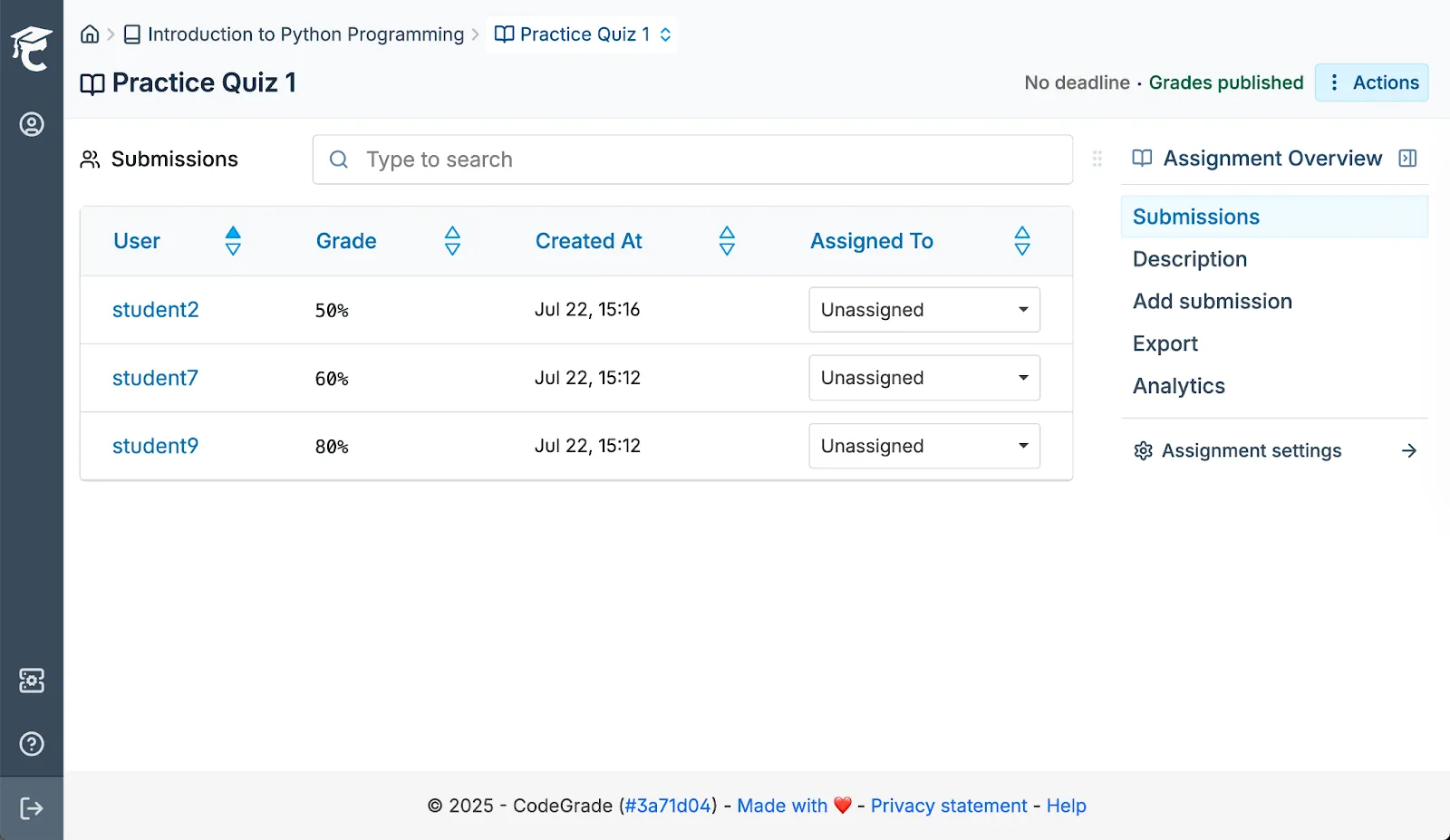Viewport: 1450px width, 840px height.
Task: Open Introduction to Python Programming breadcrumb
Action: click(295, 34)
